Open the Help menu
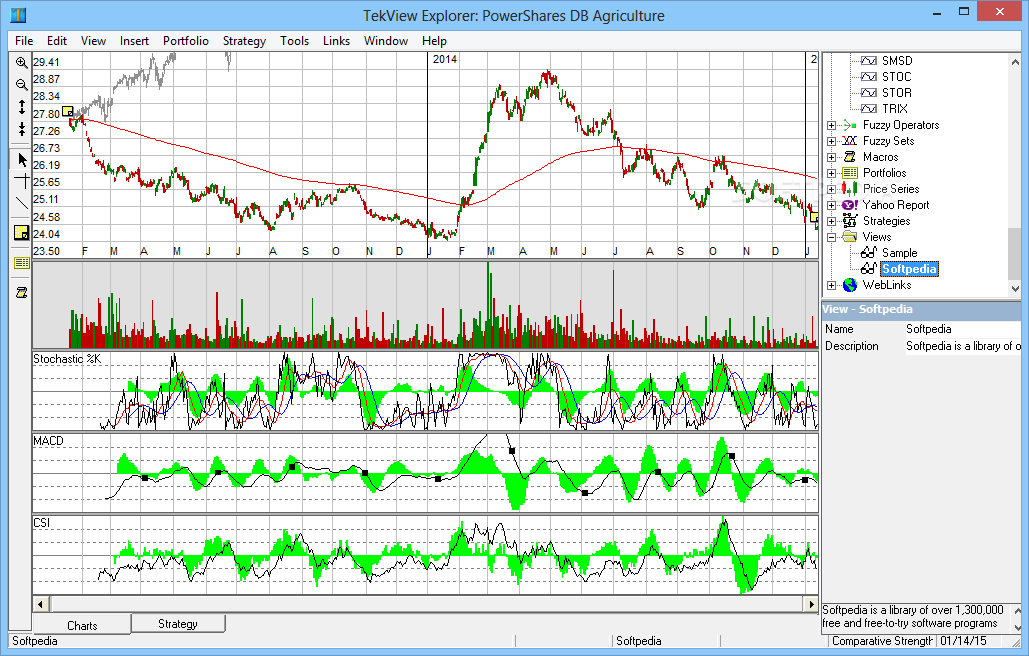The width and height of the screenshot is (1029, 656). (x=434, y=41)
